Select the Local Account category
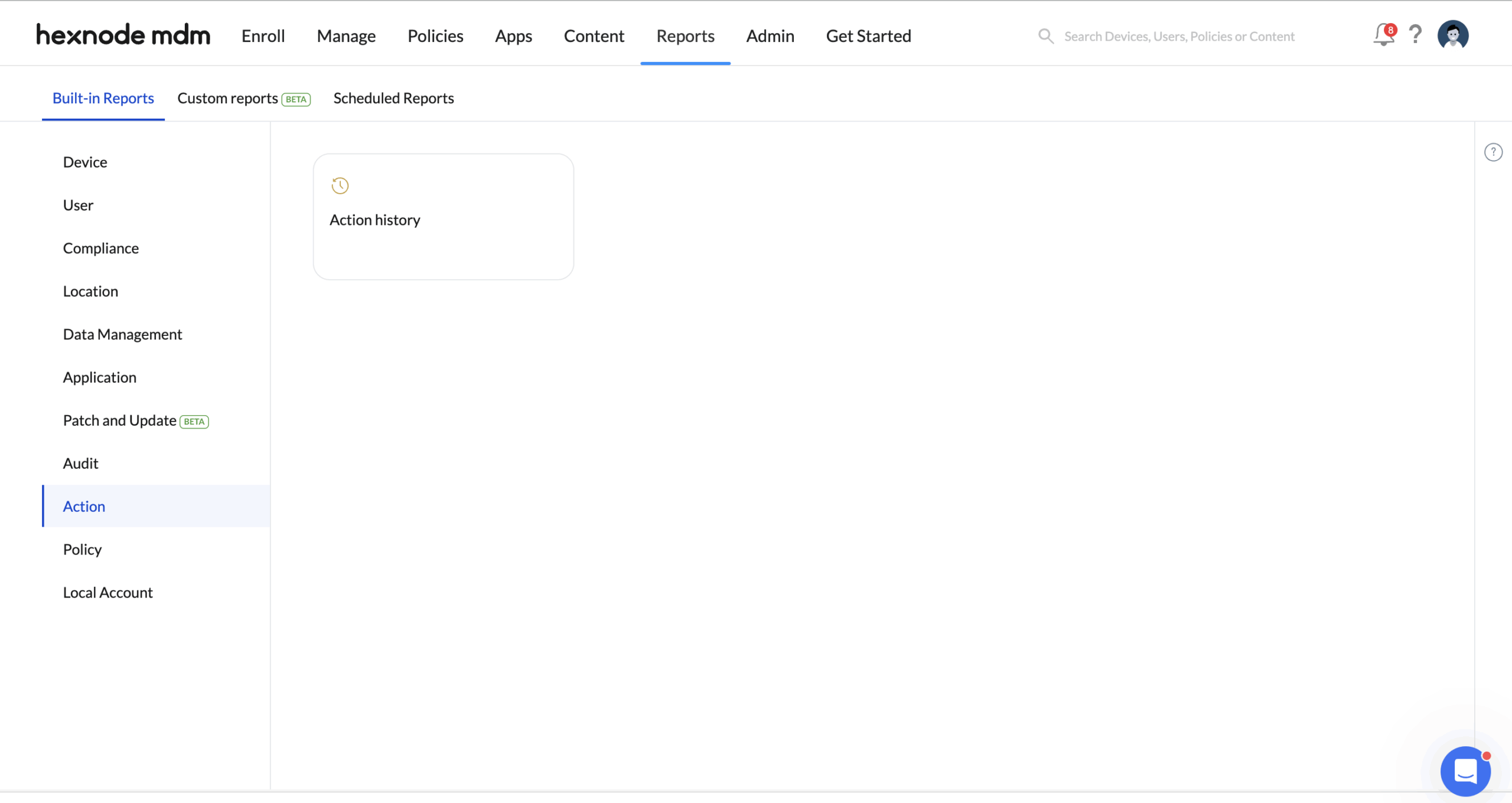This screenshot has width=1512, height=803. (107, 592)
